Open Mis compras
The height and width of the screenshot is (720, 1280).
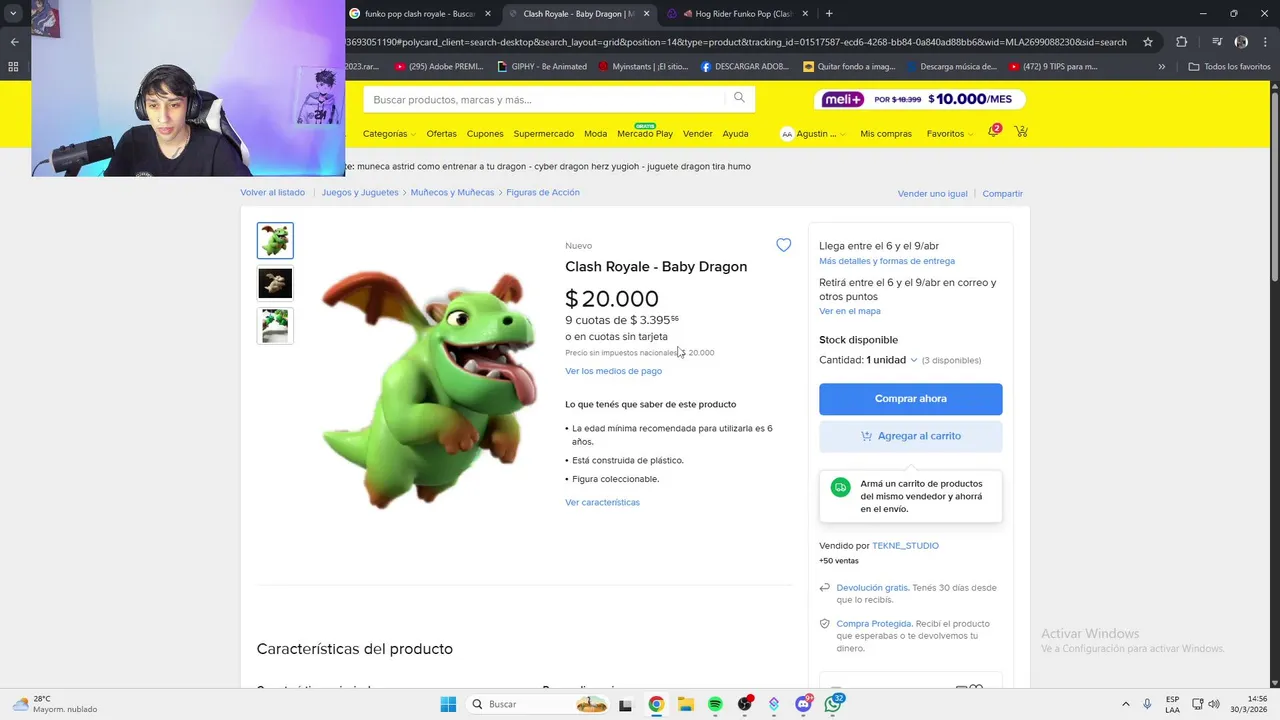click(886, 133)
